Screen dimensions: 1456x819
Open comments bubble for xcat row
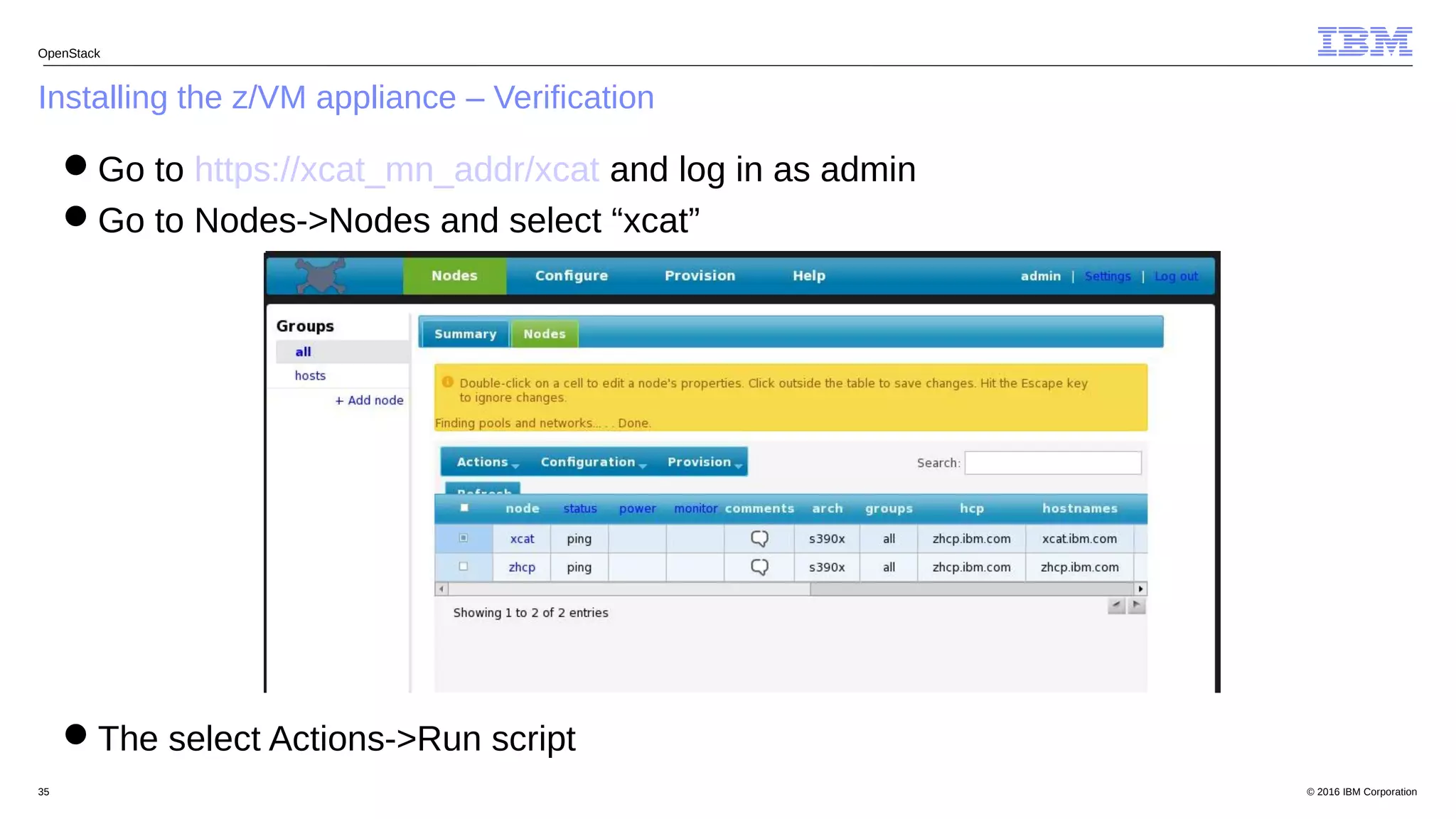759,539
